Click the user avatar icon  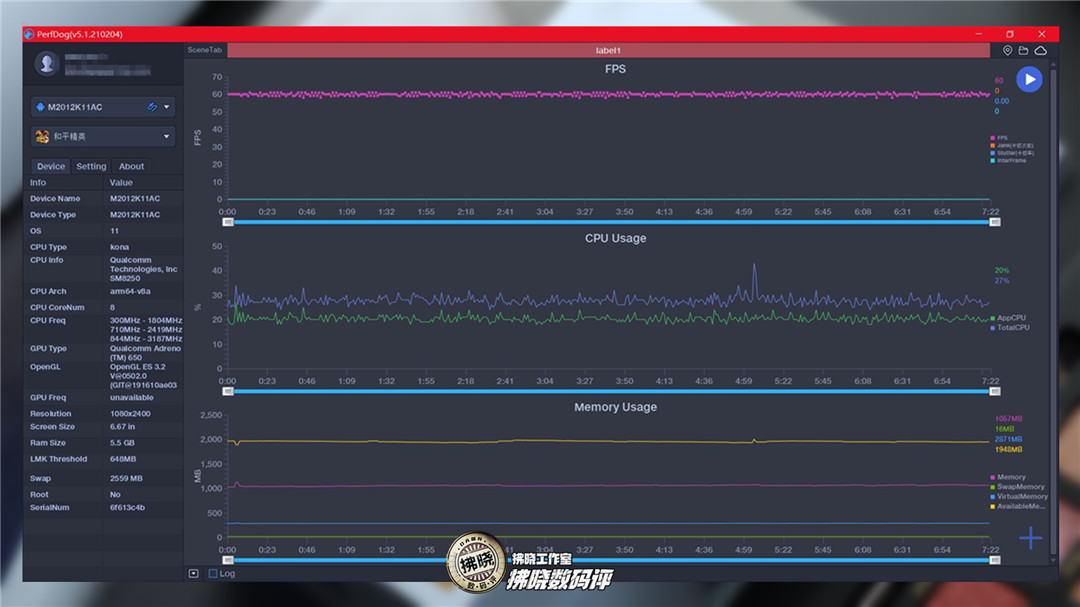[x=47, y=63]
